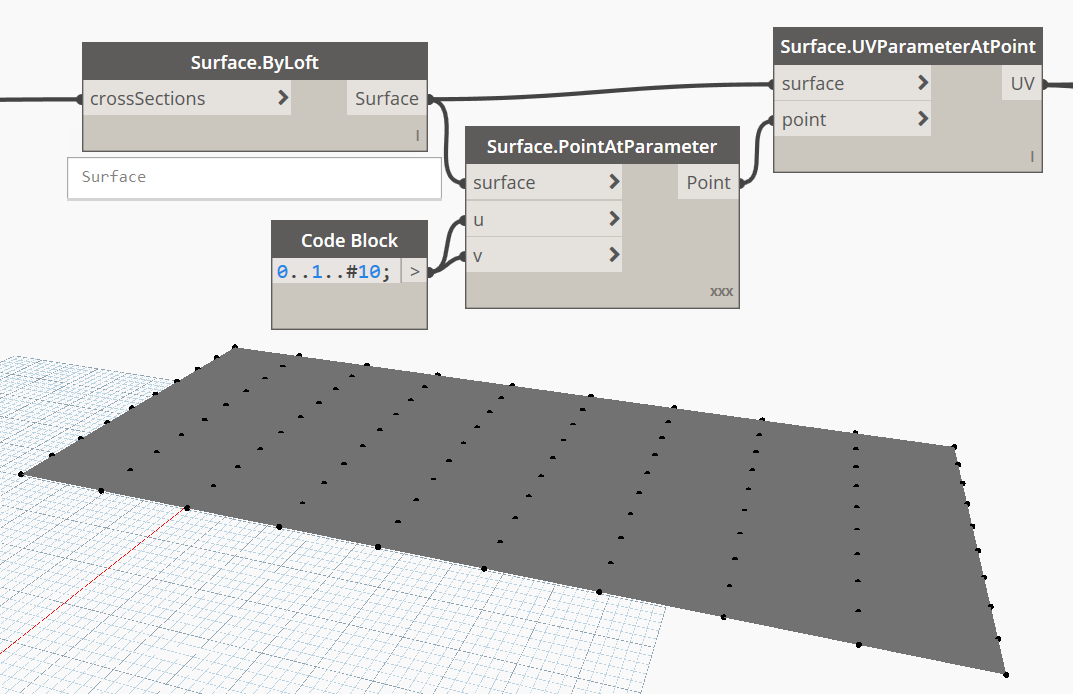
Task: Click the Surface.ByLoft node title
Action: pyautogui.click(x=254, y=63)
